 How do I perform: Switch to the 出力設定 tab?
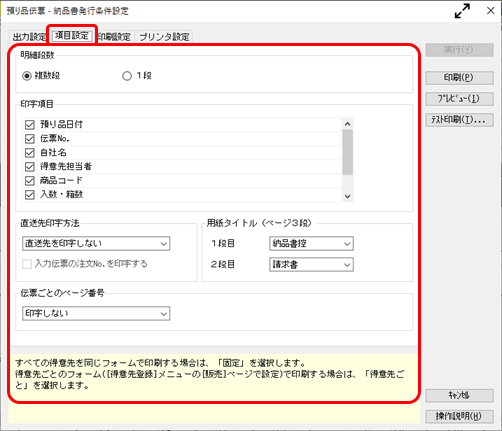(x=29, y=37)
